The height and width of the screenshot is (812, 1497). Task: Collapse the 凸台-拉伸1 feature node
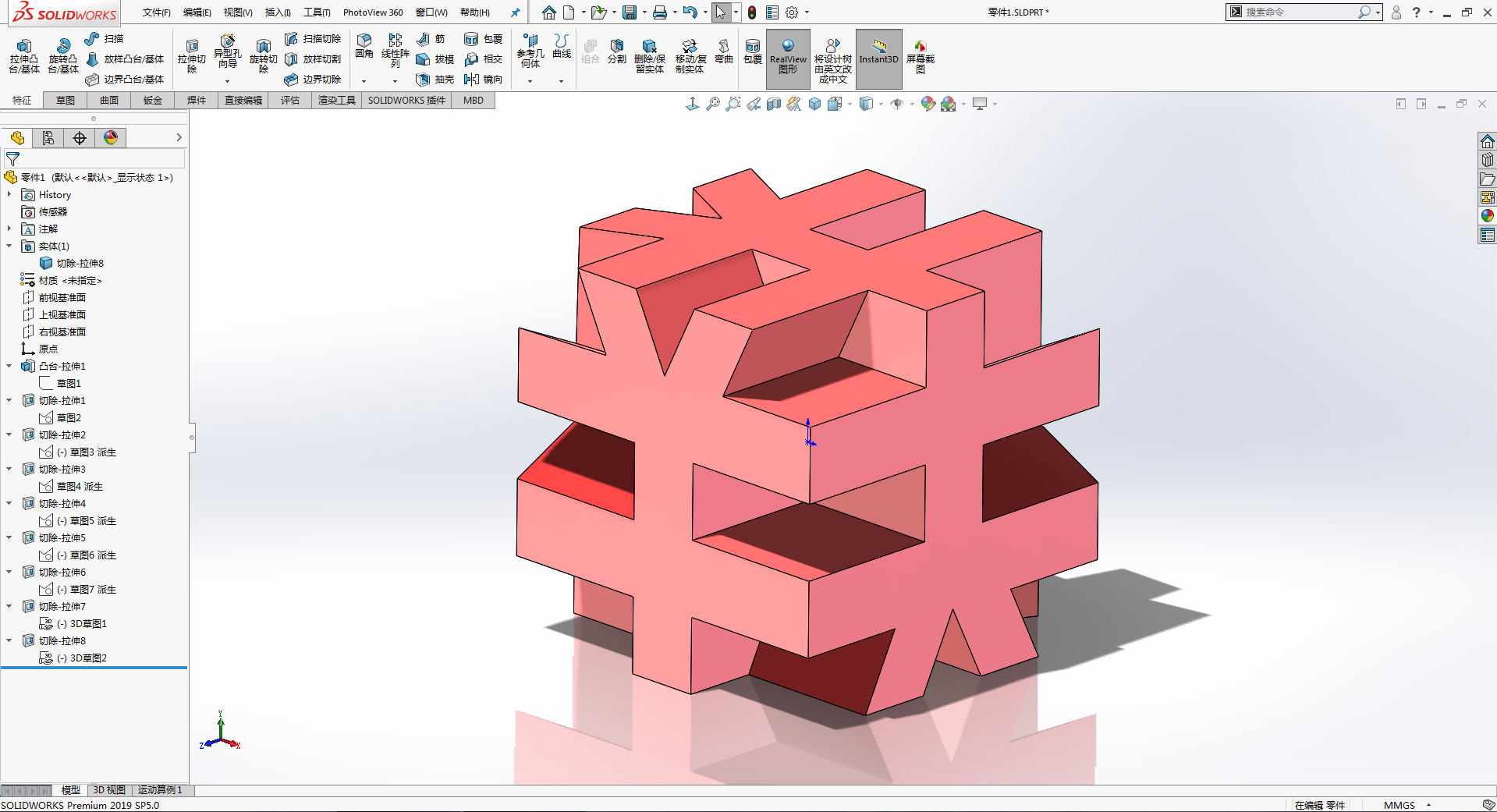9,367
